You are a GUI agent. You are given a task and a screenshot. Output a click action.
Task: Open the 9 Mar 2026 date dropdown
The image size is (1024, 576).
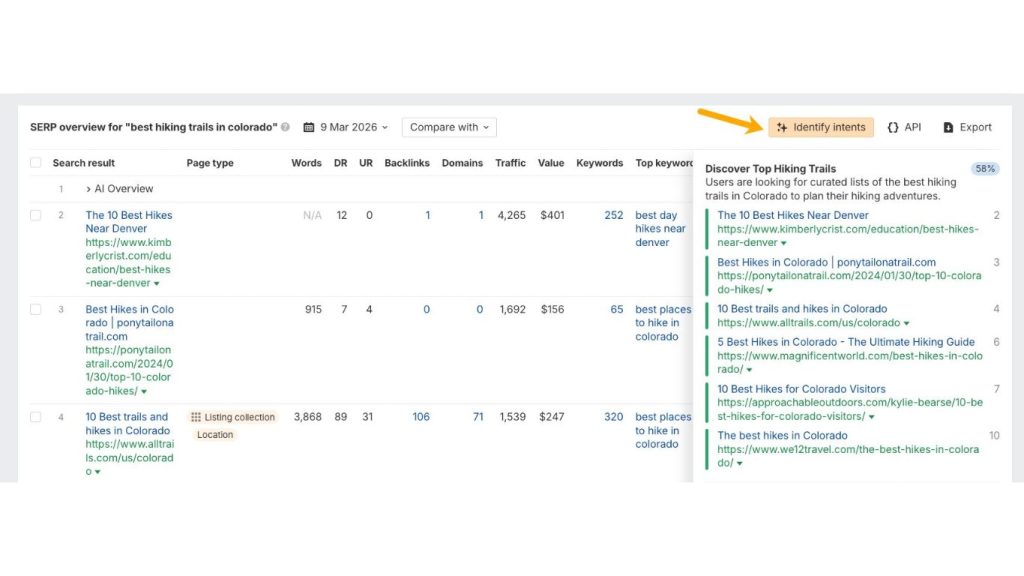346,127
